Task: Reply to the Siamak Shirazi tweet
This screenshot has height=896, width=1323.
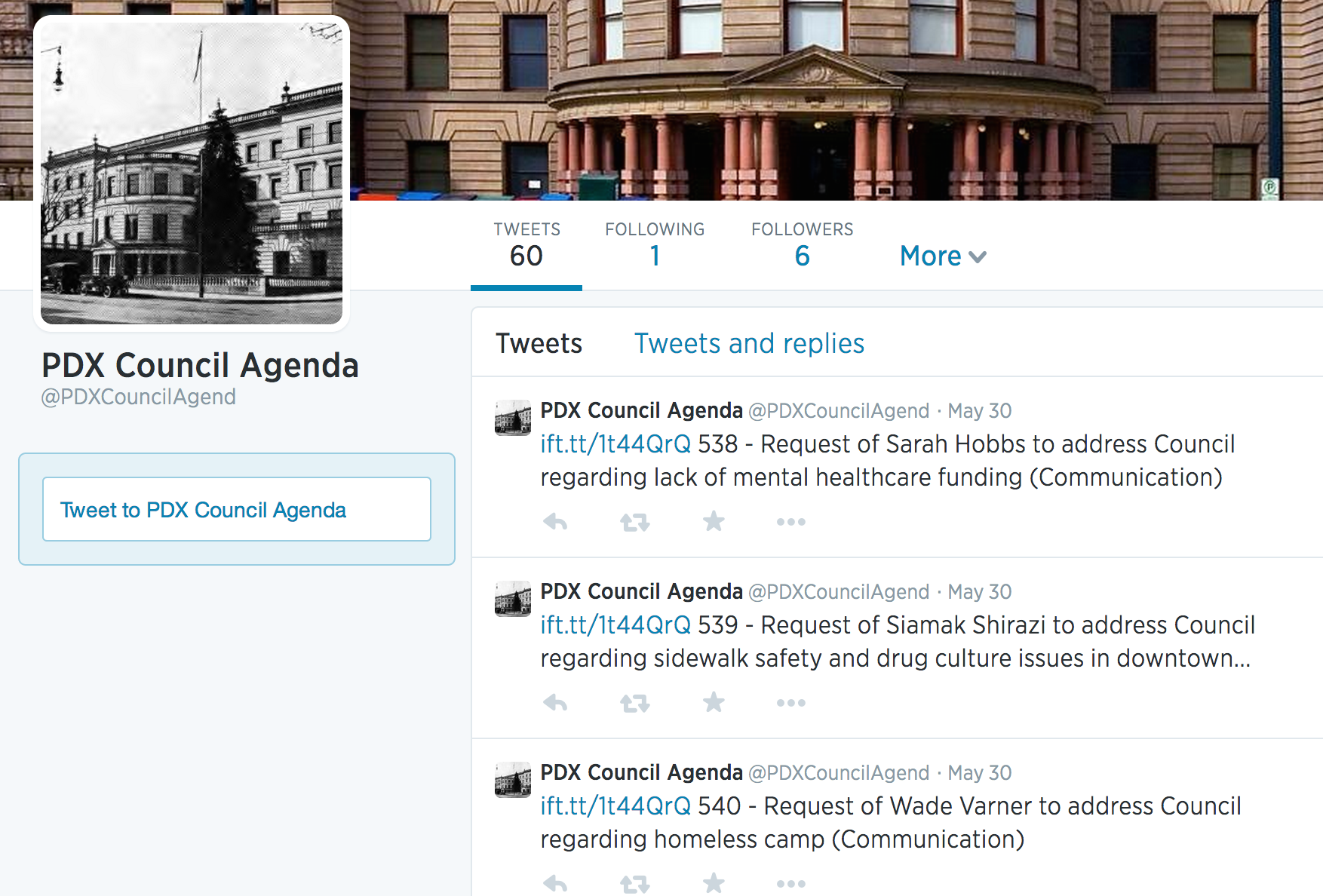Action: click(x=555, y=703)
